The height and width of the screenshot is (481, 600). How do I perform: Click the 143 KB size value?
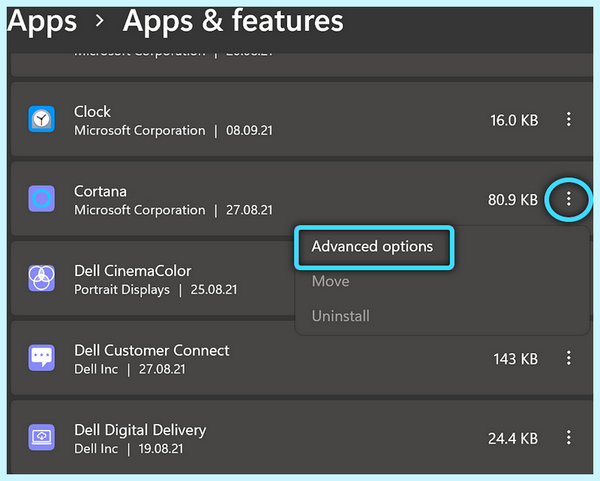click(515, 359)
